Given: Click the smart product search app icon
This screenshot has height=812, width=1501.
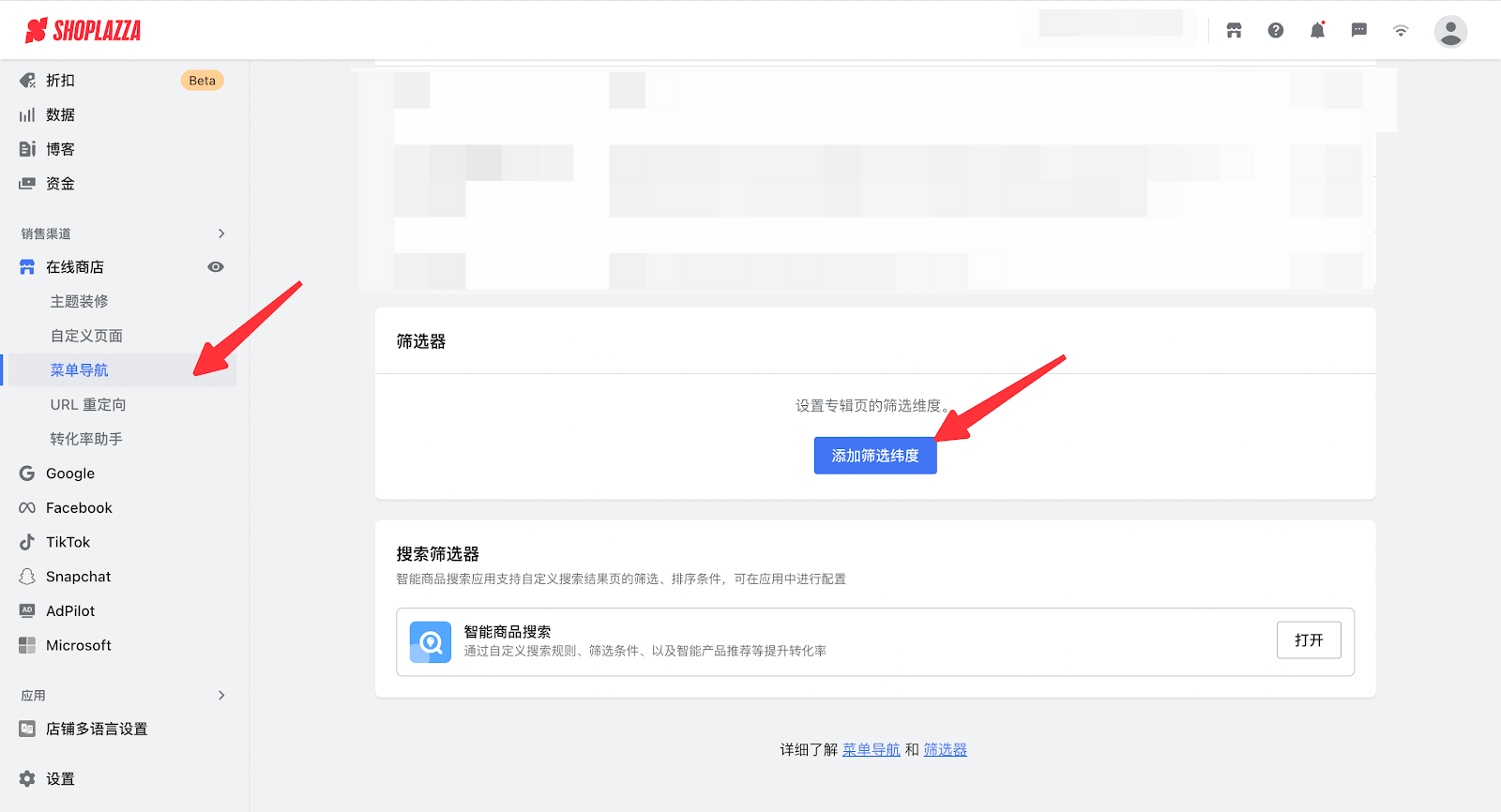Looking at the screenshot, I should coord(431,642).
